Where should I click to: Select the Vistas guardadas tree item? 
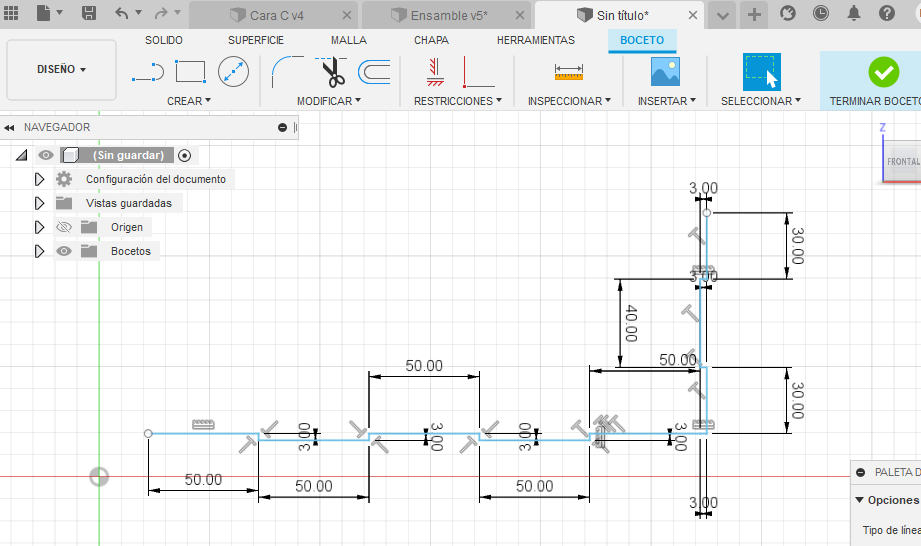click(x=129, y=203)
